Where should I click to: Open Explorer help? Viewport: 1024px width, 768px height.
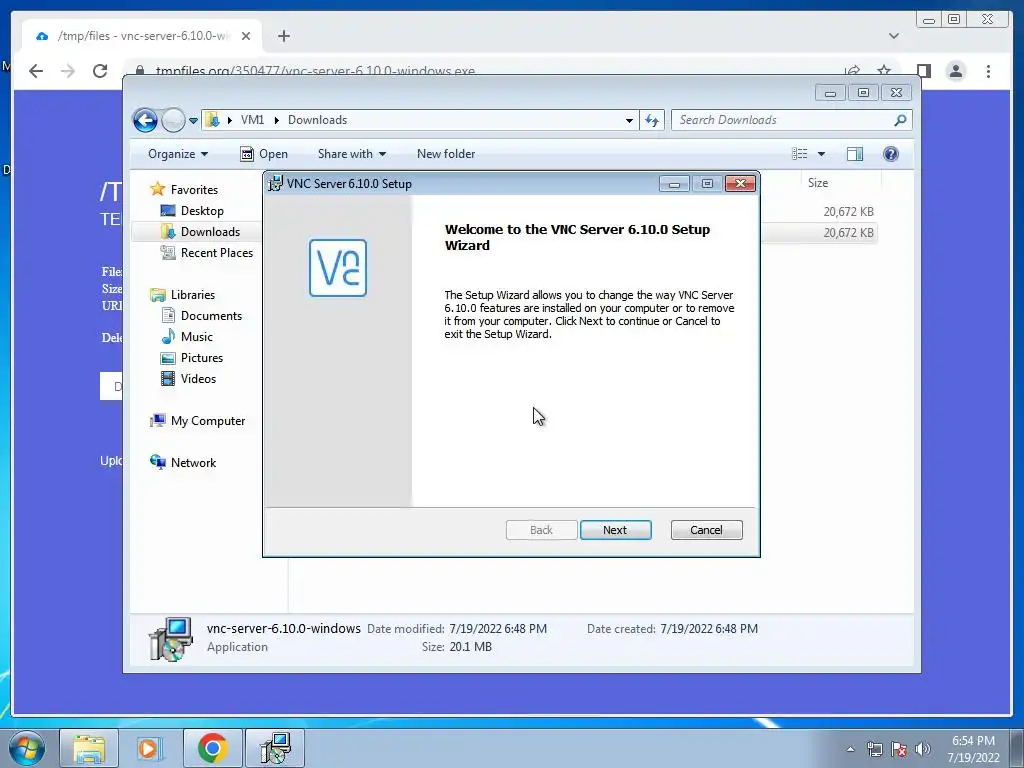tap(891, 154)
